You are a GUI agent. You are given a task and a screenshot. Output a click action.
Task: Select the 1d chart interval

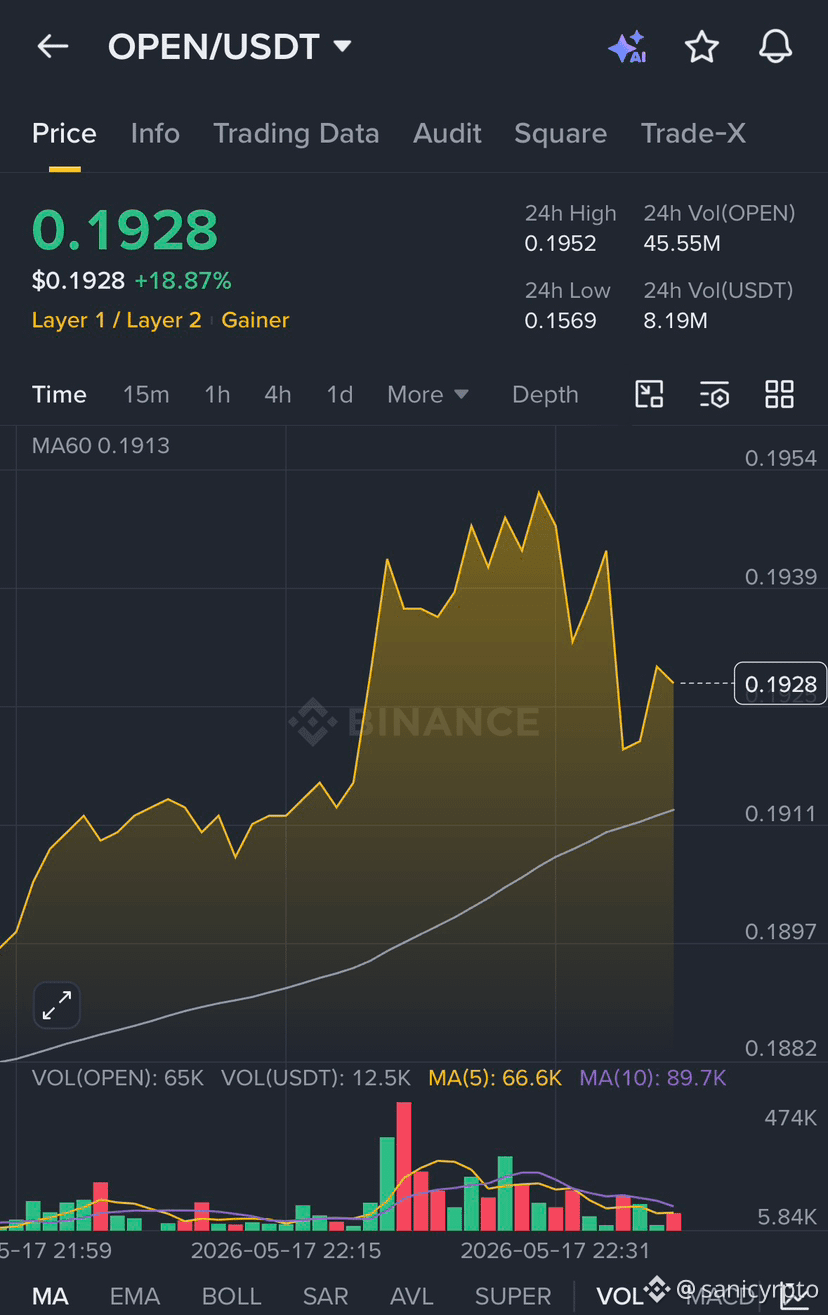click(x=340, y=395)
